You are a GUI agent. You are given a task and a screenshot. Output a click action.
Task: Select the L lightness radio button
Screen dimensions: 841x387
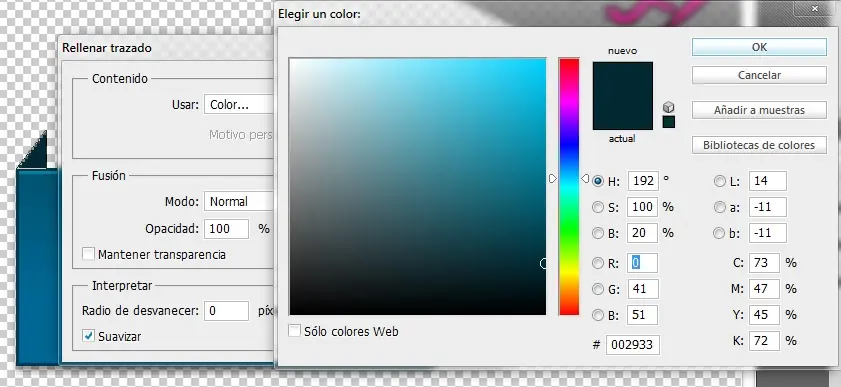click(719, 181)
